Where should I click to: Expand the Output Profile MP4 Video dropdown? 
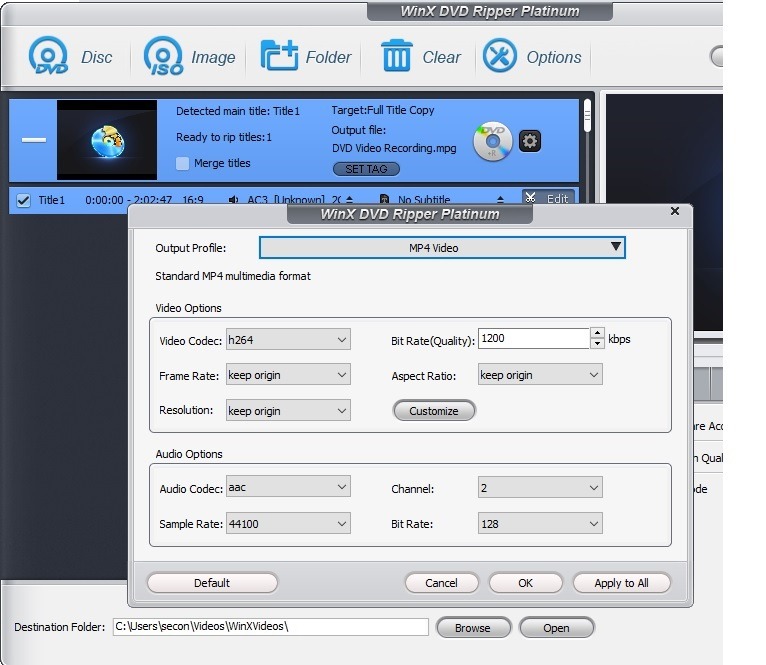tap(442, 248)
